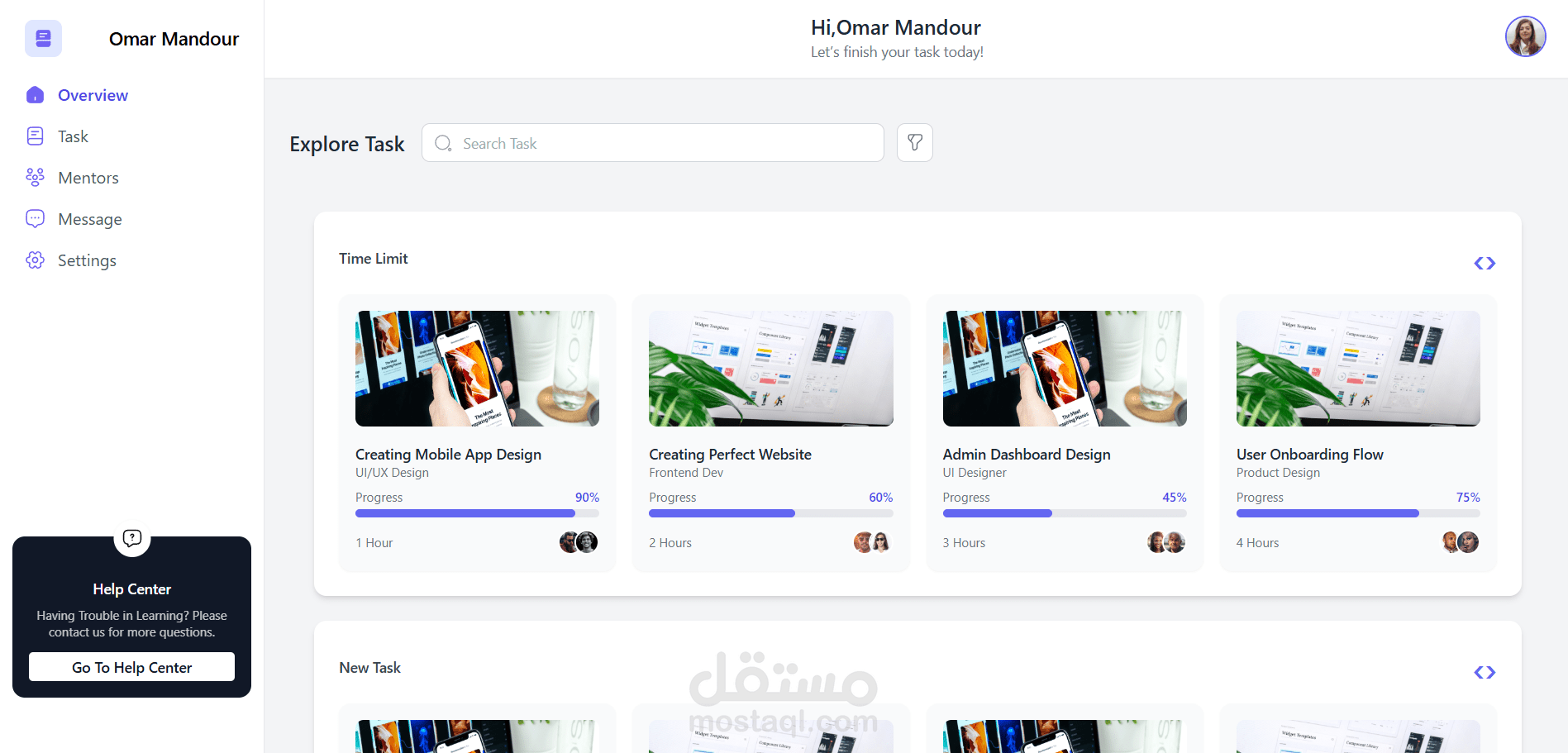Click the UI Designer subtitle
This screenshot has width=1568, height=753.
(x=975, y=473)
